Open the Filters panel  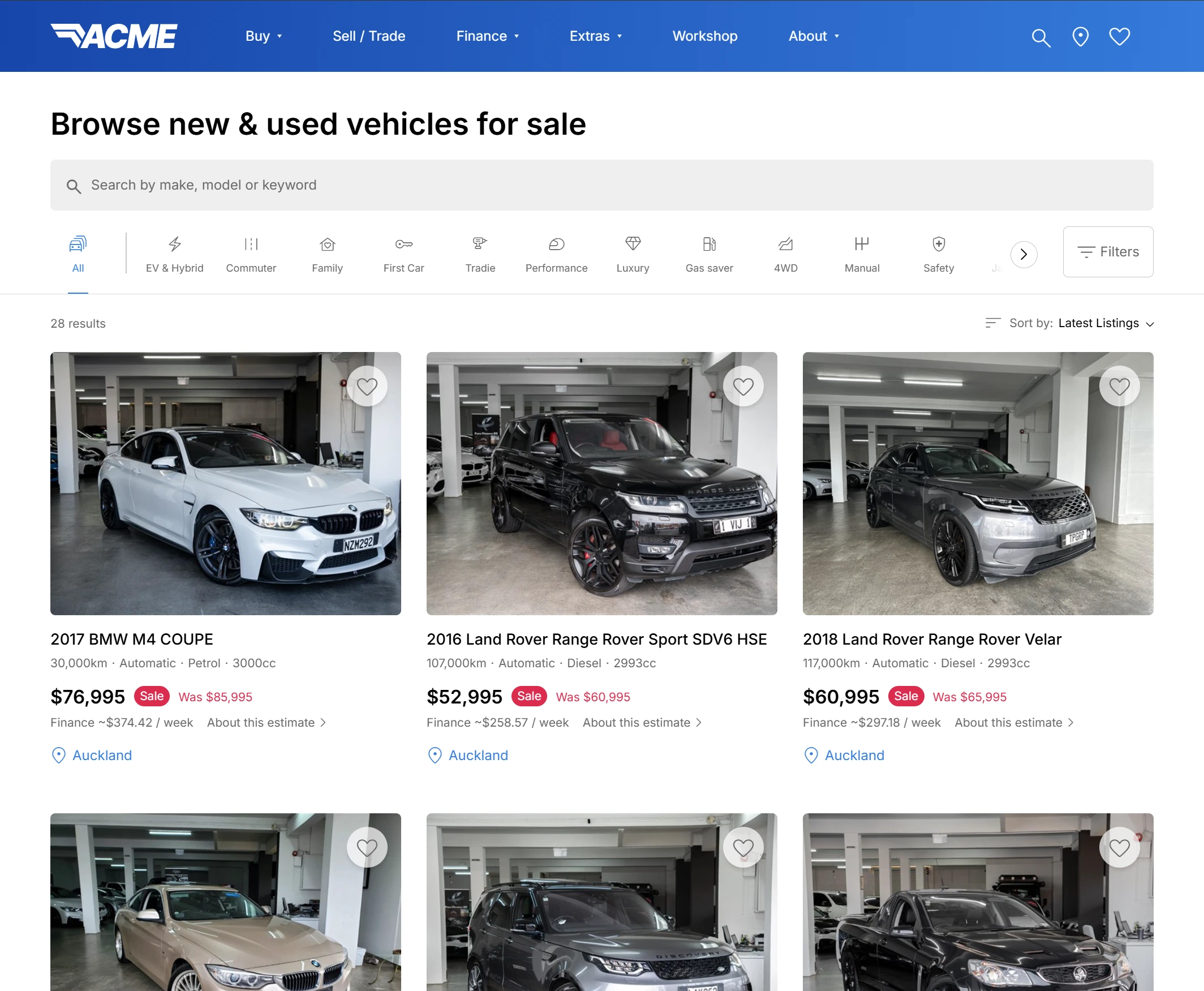click(1108, 252)
